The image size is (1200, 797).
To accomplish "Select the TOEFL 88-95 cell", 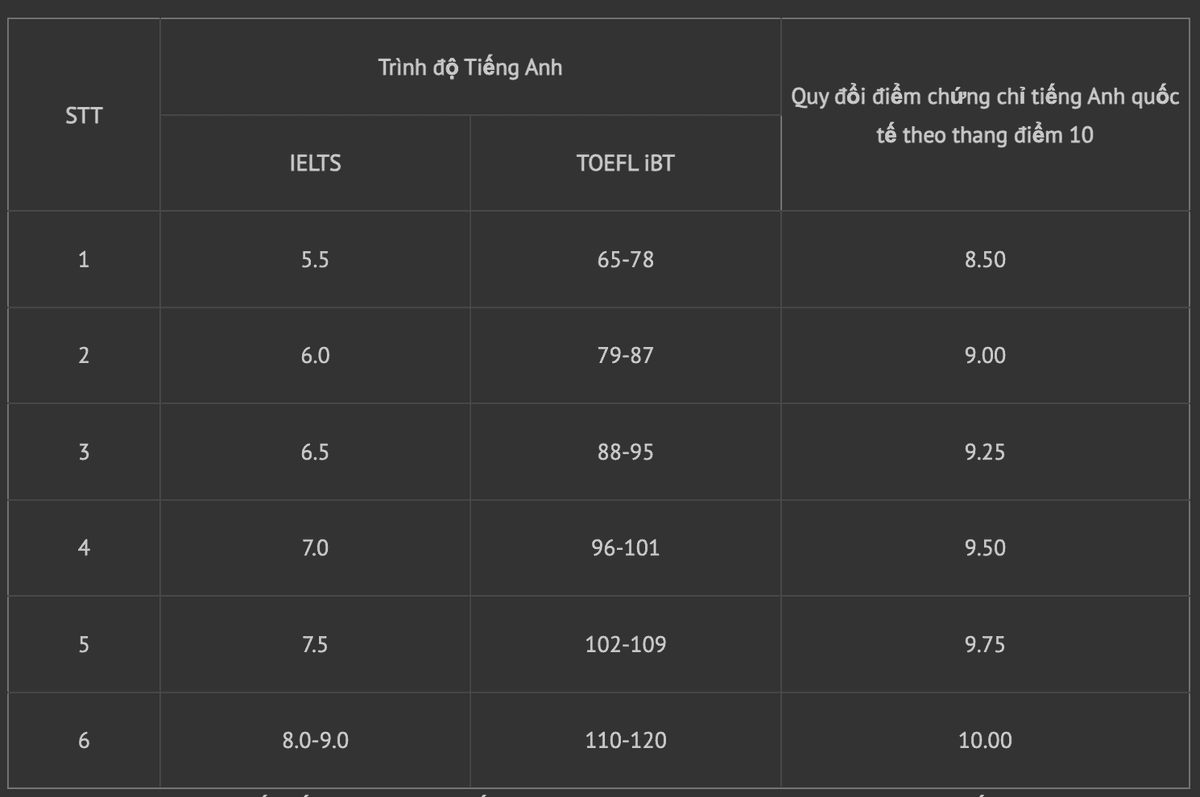I will [625, 452].
